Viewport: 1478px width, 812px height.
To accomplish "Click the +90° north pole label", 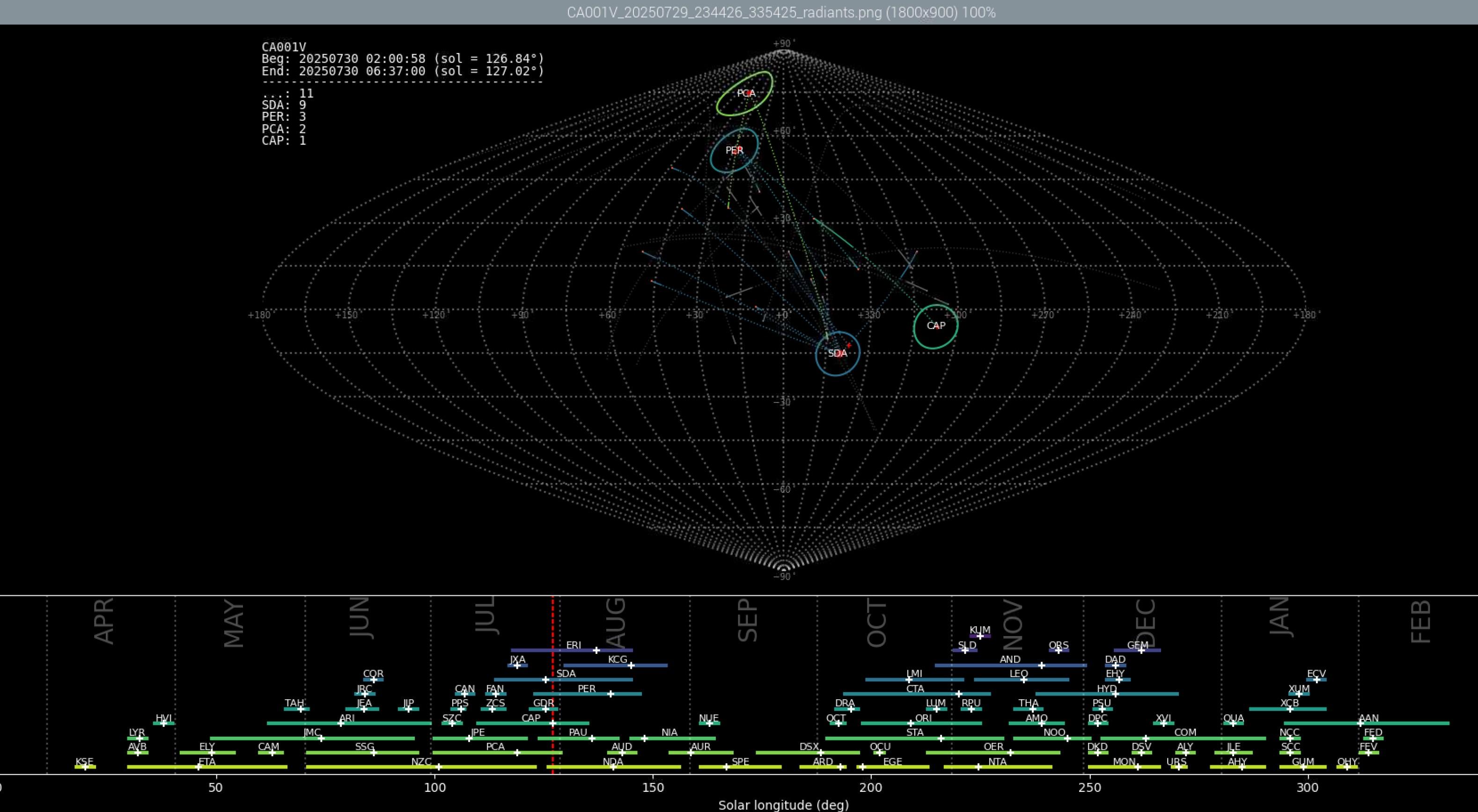I will pos(784,44).
